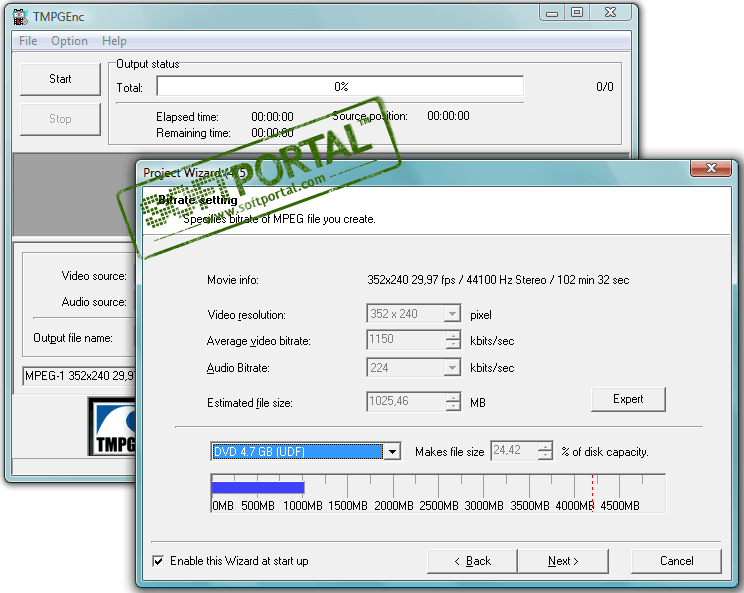744x593 pixels.
Task: Open the Video resolution dropdown
Action: (452, 314)
